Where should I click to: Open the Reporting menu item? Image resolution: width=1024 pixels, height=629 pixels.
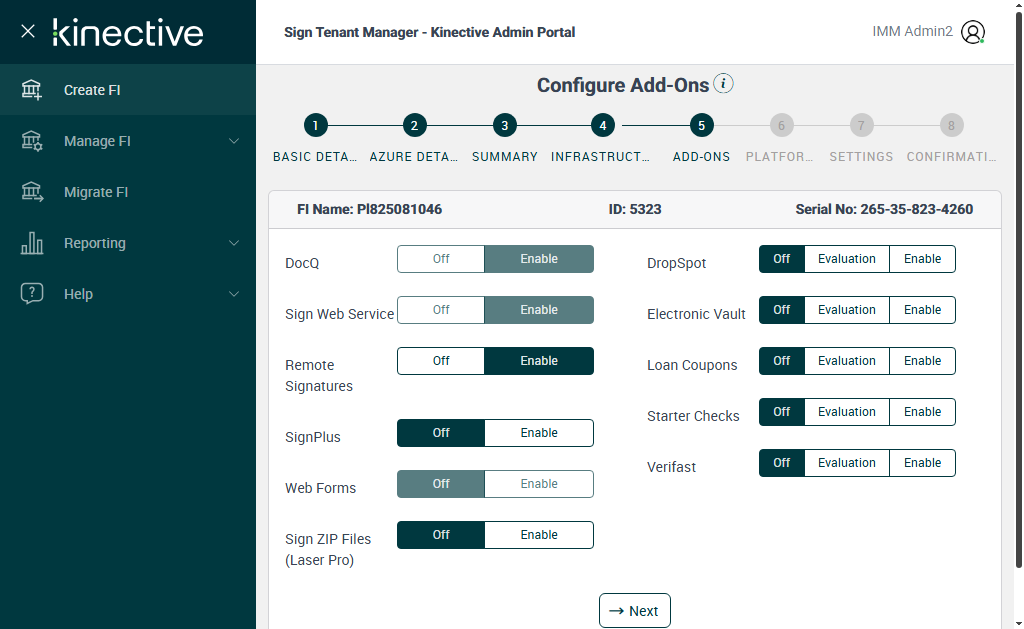click(x=128, y=242)
